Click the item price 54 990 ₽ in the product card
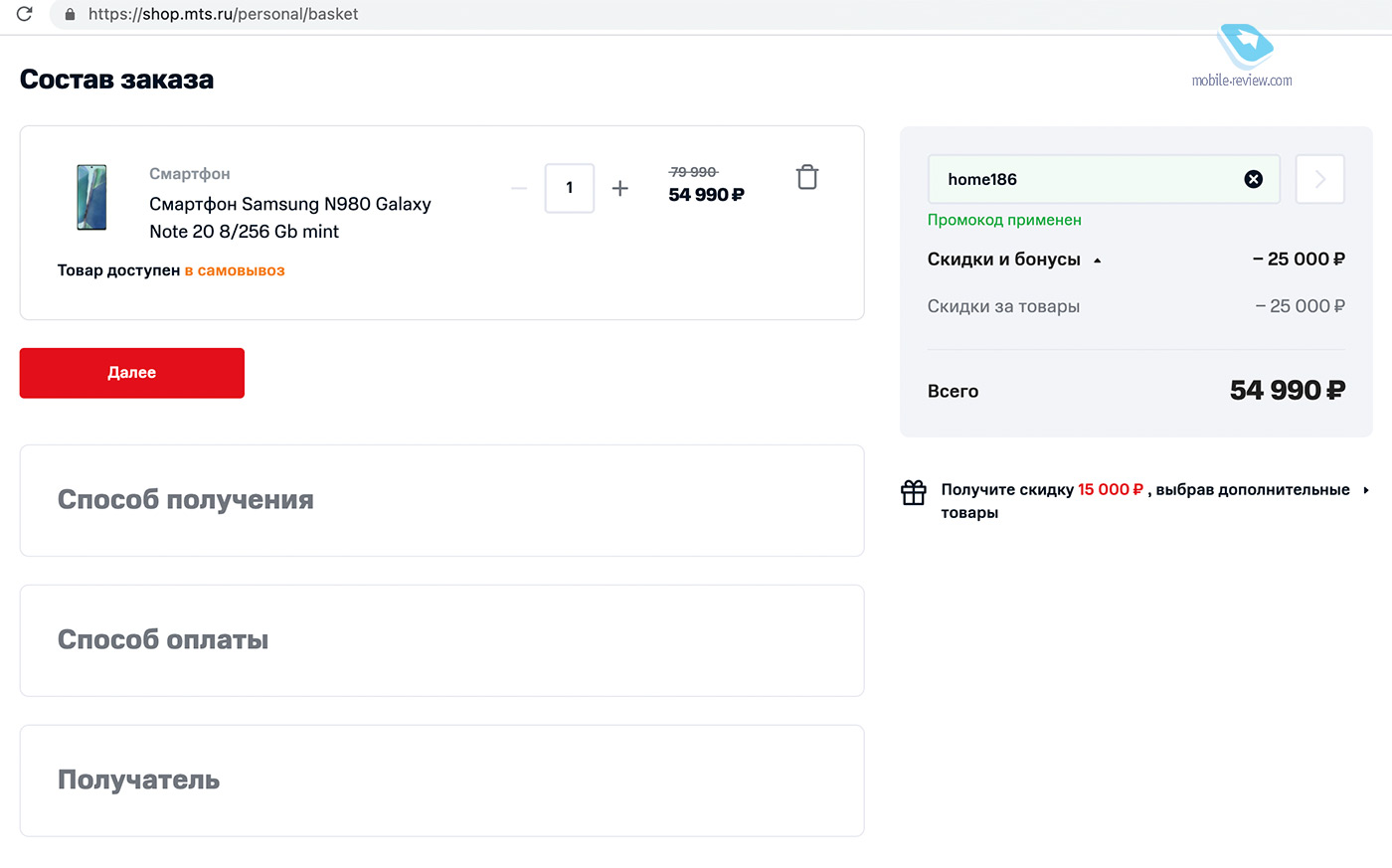 [x=706, y=195]
